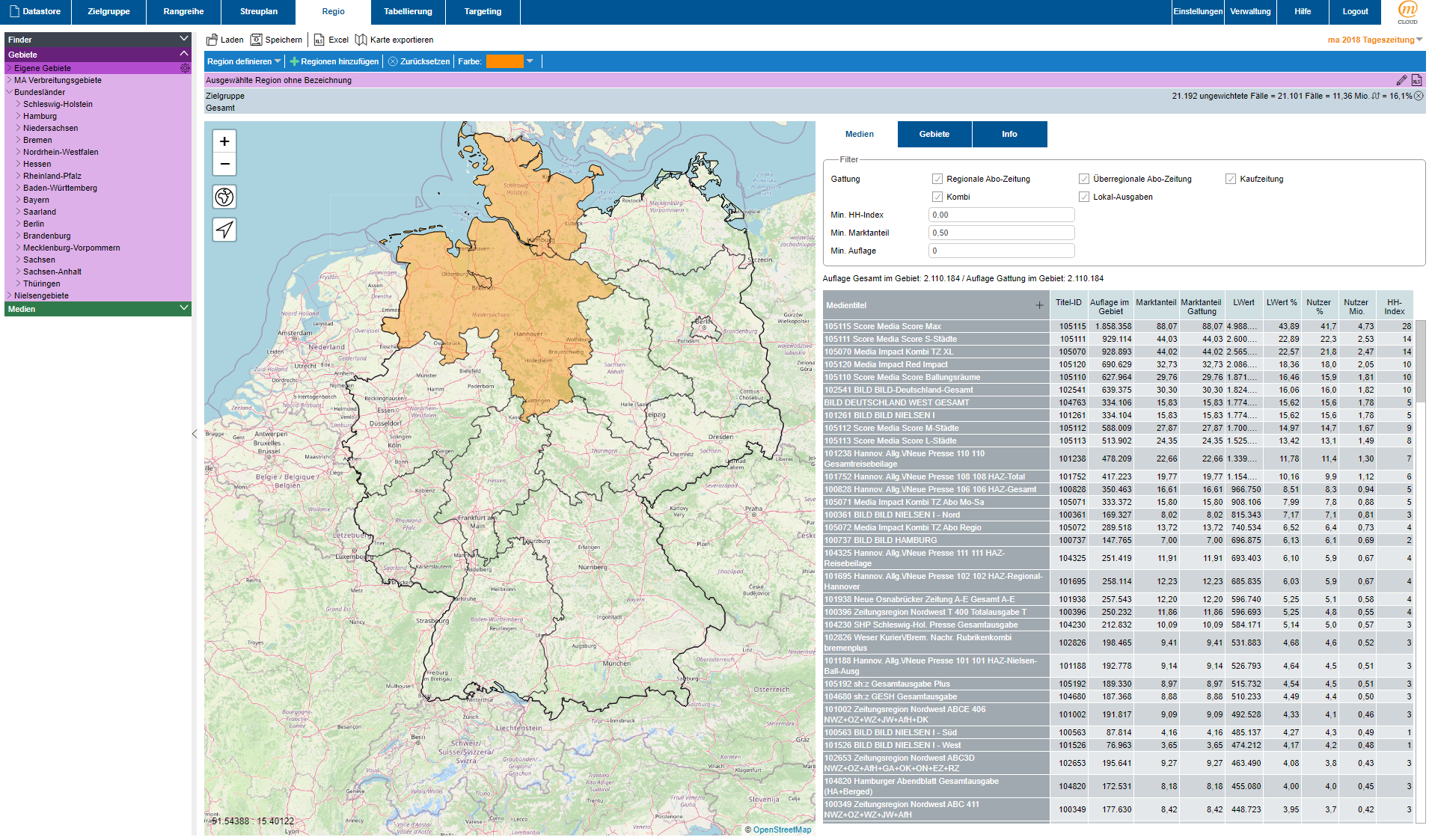Open the Region definieren dropdown
1429x840 pixels.
(244, 61)
